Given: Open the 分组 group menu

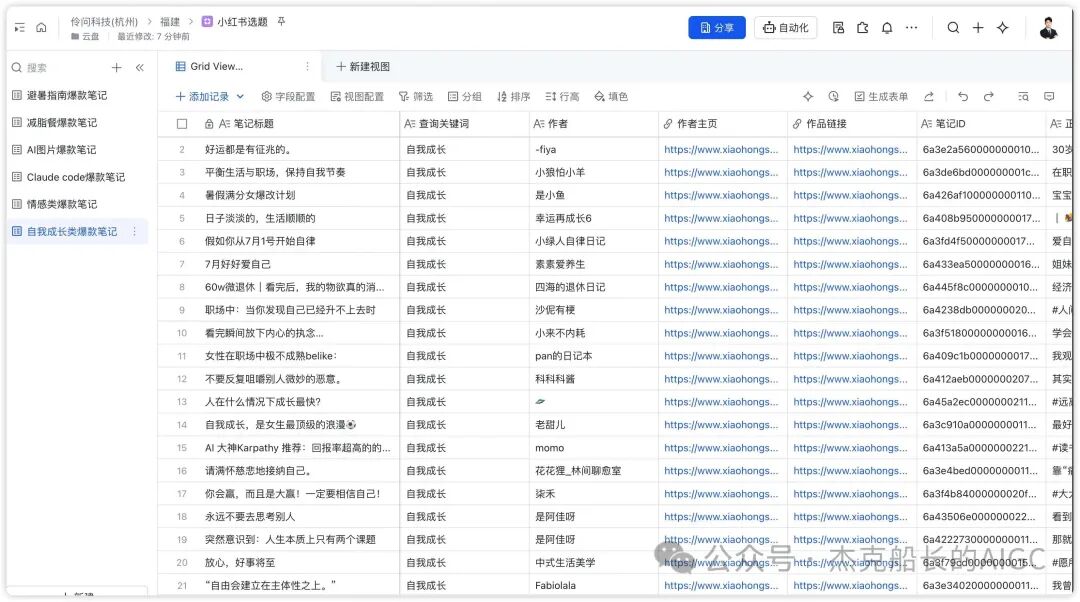Looking at the screenshot, I should [464, 96].
